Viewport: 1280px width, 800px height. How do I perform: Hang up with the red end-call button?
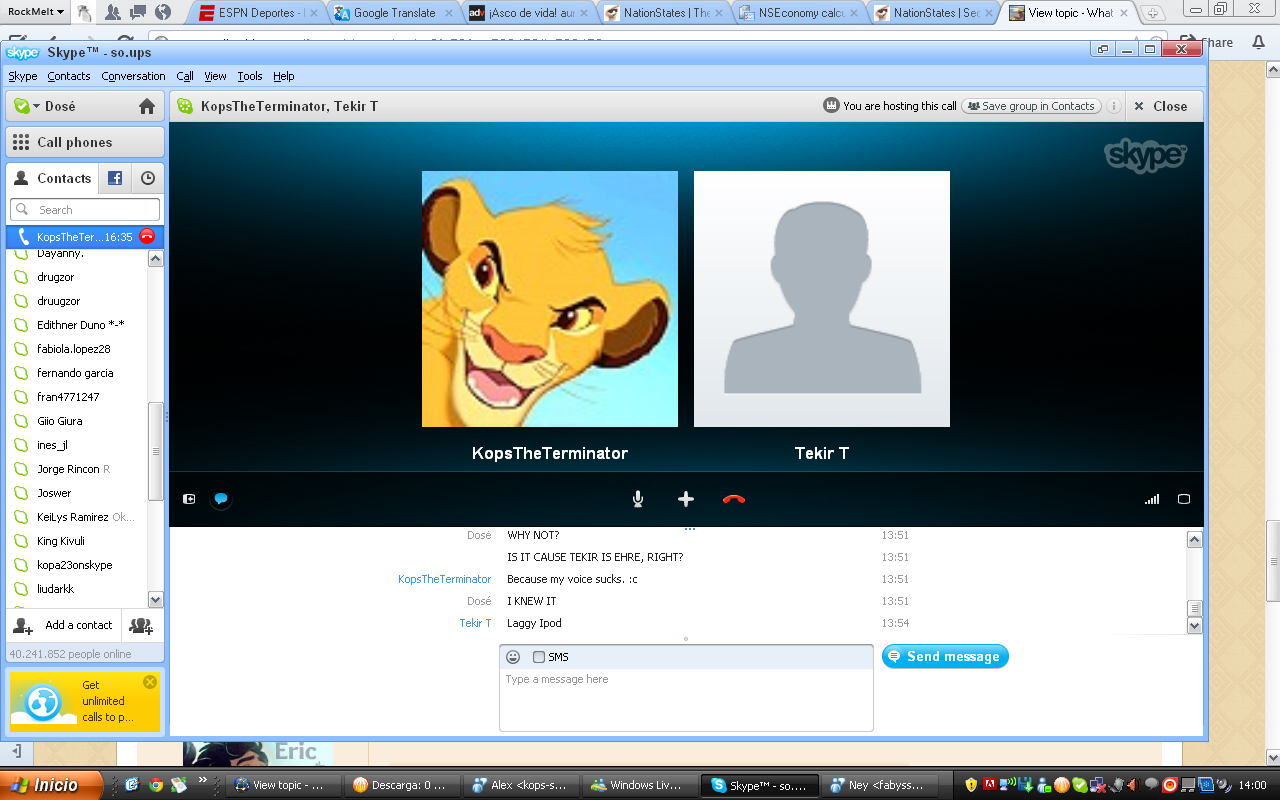(734, 499)
